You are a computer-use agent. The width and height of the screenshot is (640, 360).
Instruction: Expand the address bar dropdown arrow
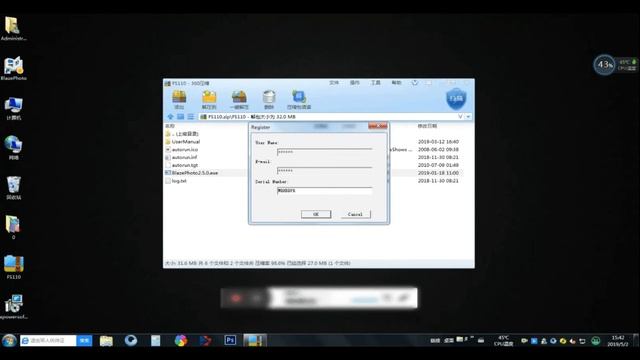pos(468,117)
